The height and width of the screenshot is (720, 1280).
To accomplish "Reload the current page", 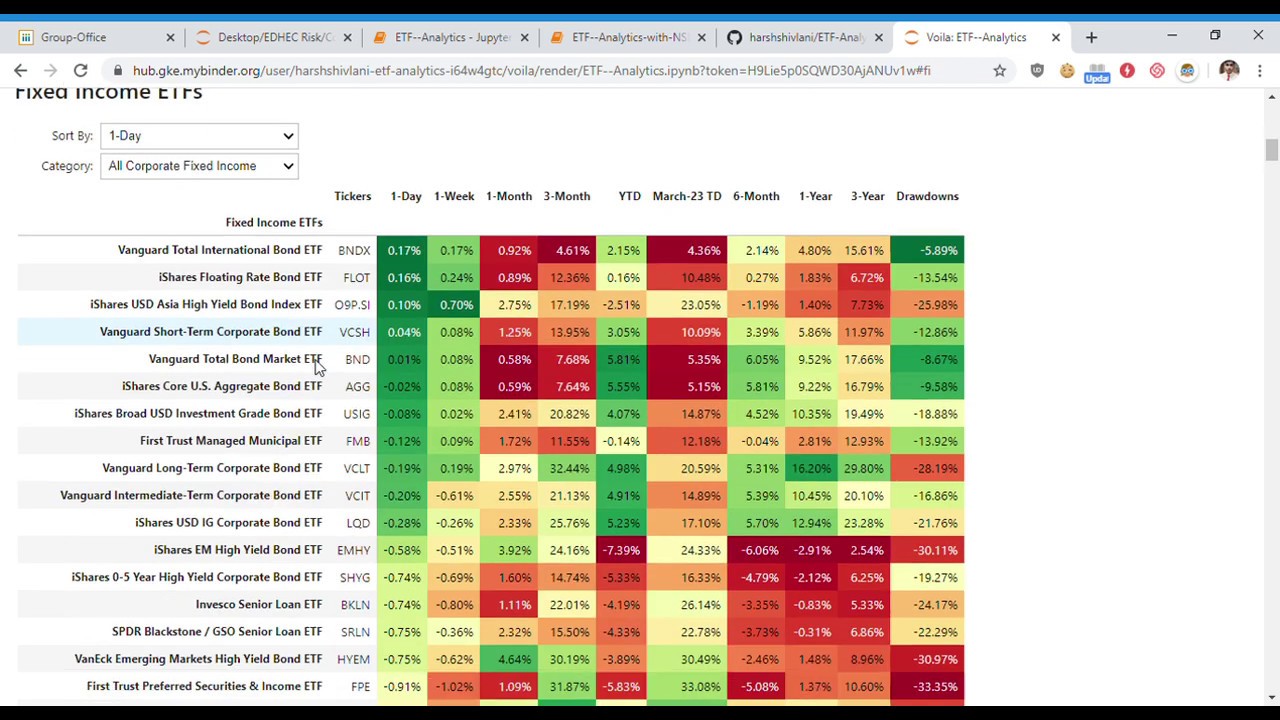I will [80, 70].
